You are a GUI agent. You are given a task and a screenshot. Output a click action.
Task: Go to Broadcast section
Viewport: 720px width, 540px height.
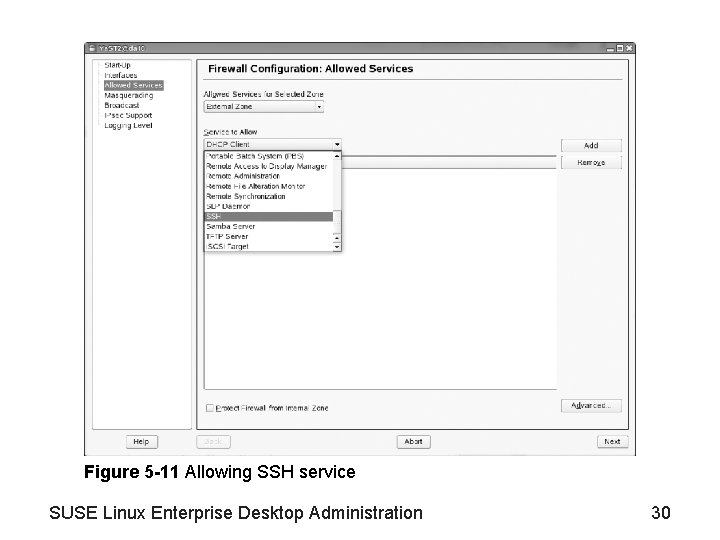(x=122, y=106)
